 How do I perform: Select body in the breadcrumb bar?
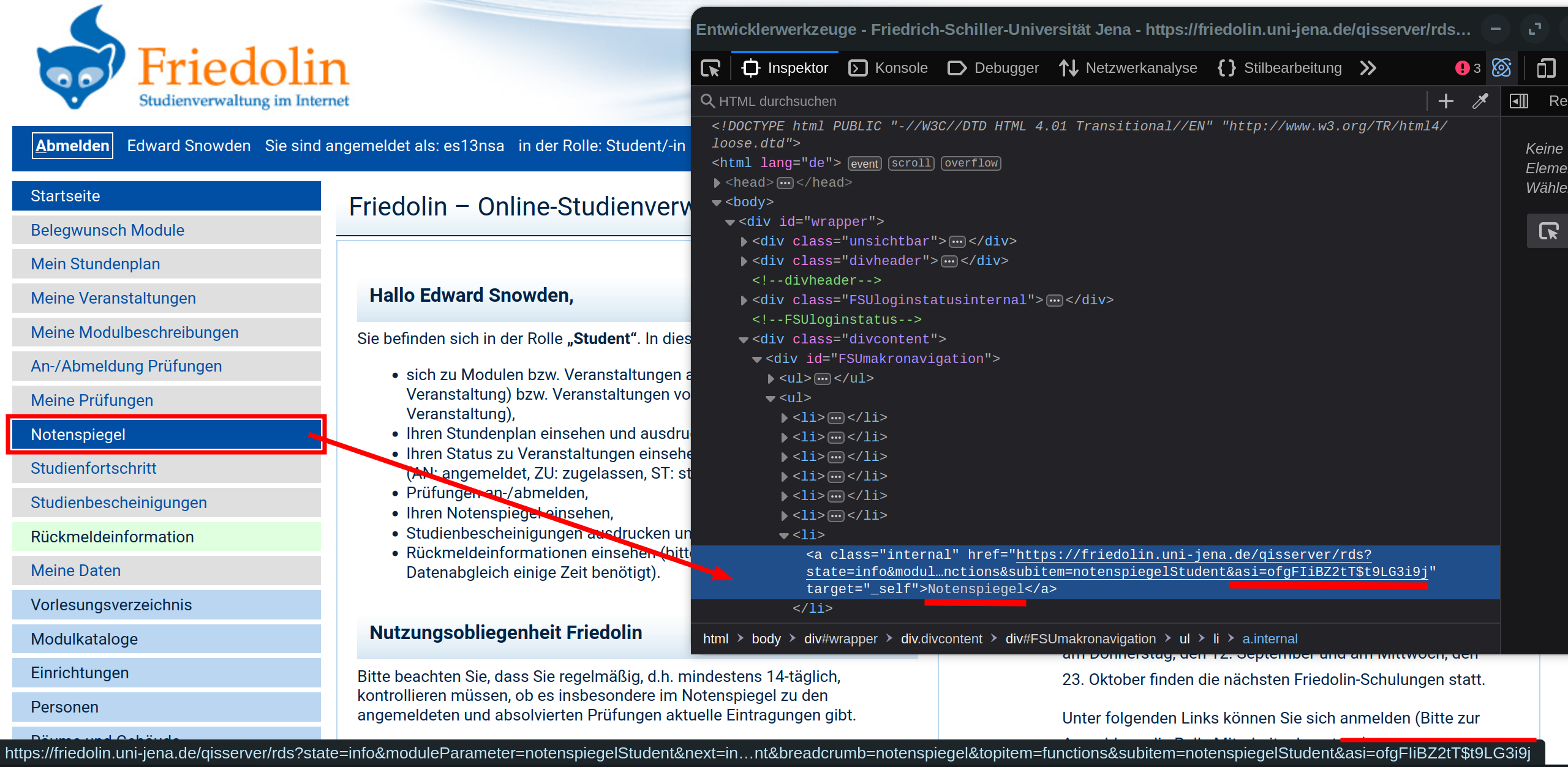click(766, 638)
